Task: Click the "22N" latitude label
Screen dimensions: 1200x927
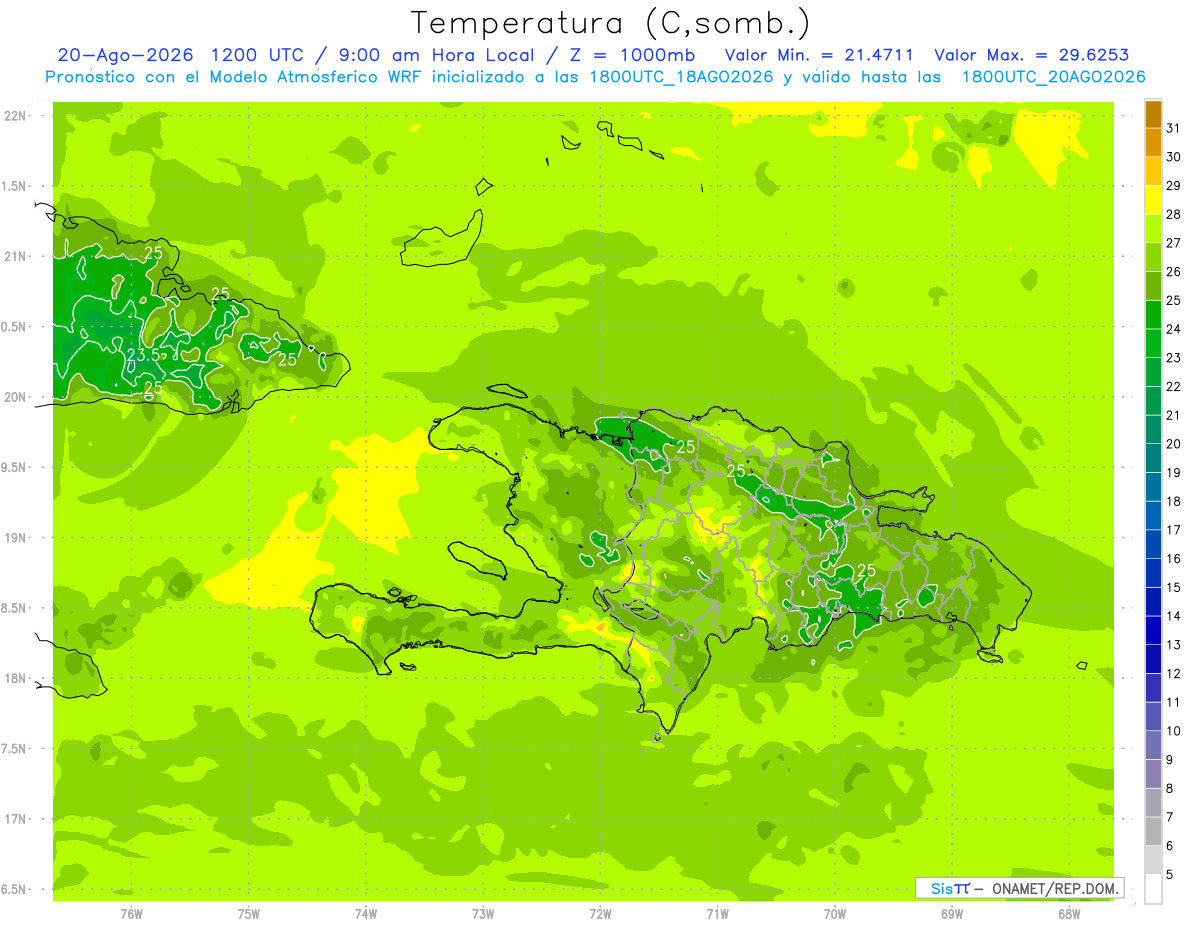Action: click(x=15, y=116)
